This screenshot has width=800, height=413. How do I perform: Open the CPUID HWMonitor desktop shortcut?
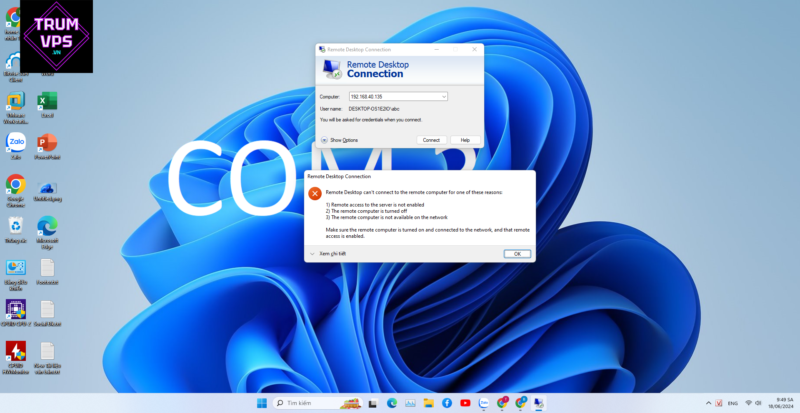[16, 357]
